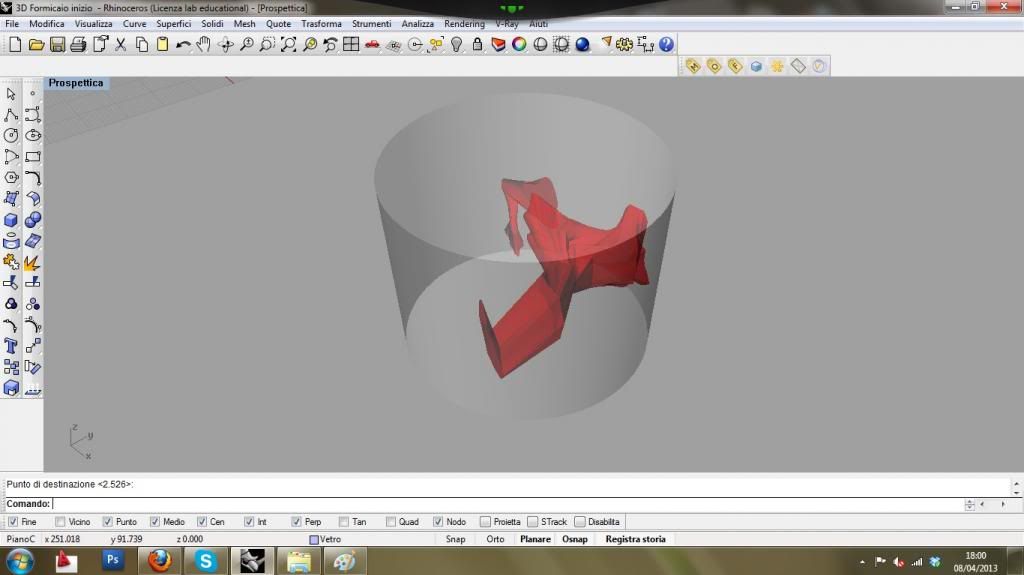Open the Trasforma menu
Screen dimensions: 1024x575
321,24
